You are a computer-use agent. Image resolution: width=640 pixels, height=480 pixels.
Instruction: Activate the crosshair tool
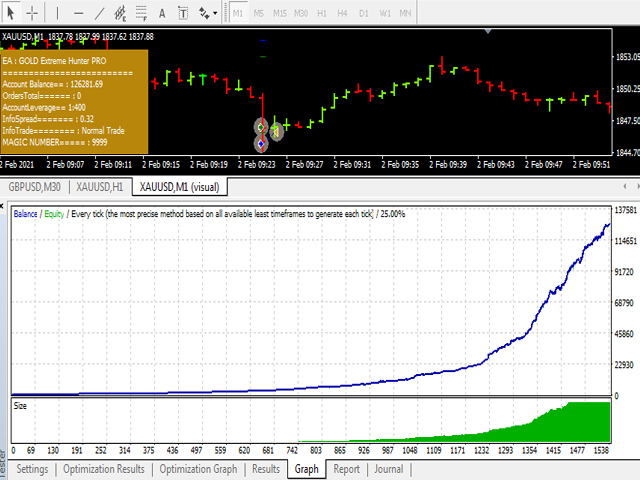click(x=32, y=13)
